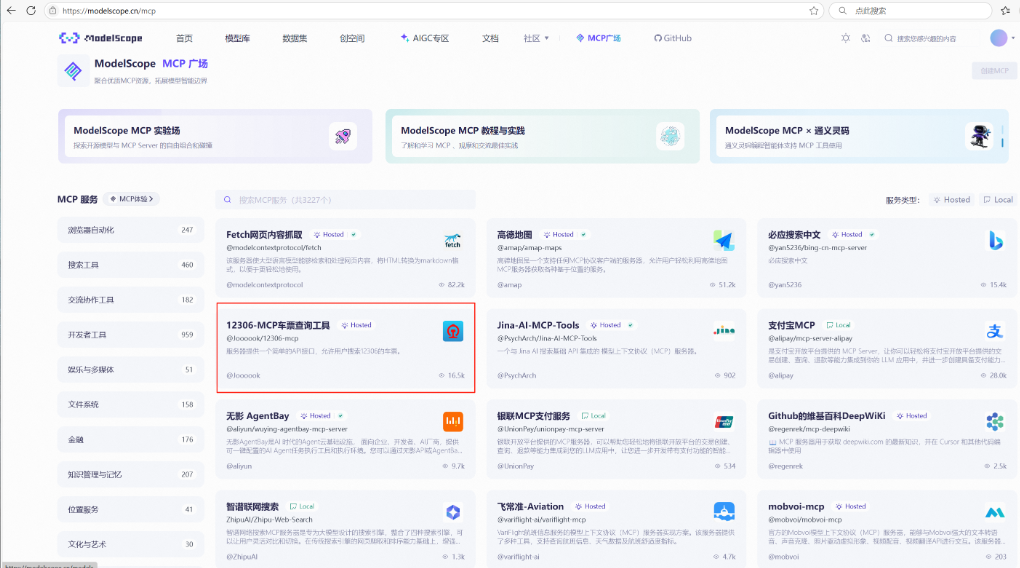This screenshot has height=568, width=1020.
Task: Select the 娱乐与多媒体 category
Action: 130,370
